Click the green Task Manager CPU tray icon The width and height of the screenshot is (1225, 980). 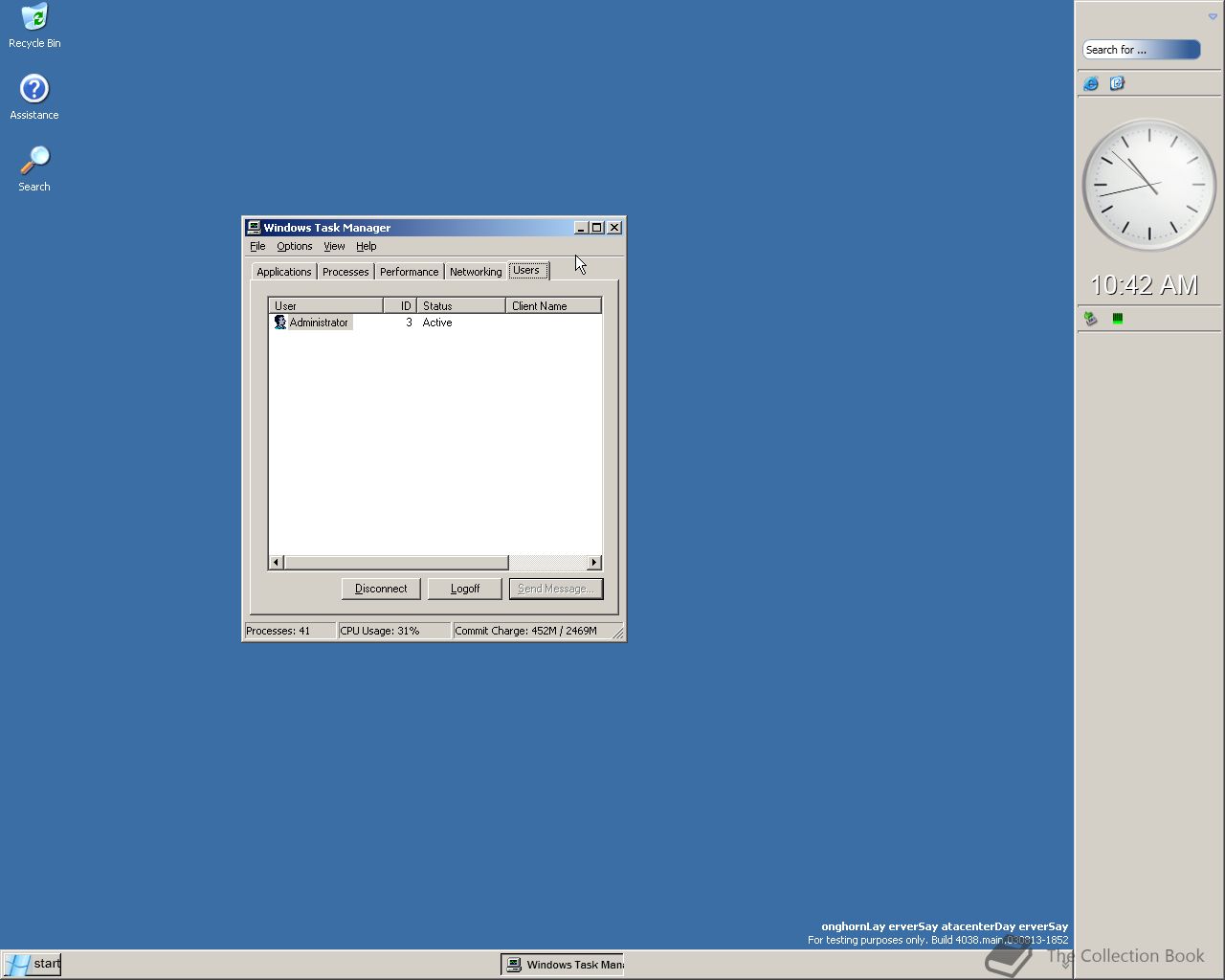[x=1117, y=319]
